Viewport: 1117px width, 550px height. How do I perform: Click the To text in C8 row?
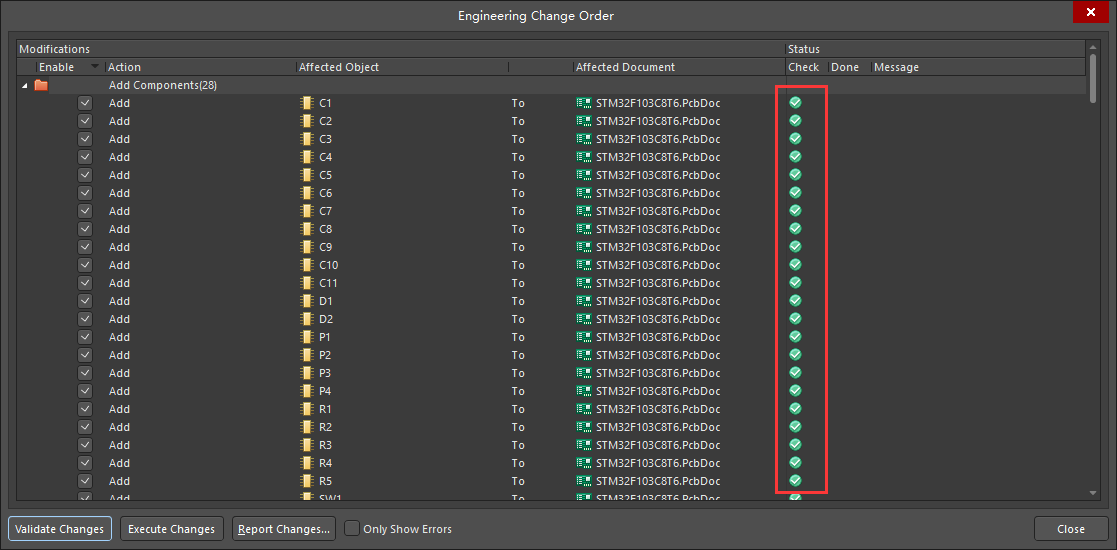[x=518, y=229]
